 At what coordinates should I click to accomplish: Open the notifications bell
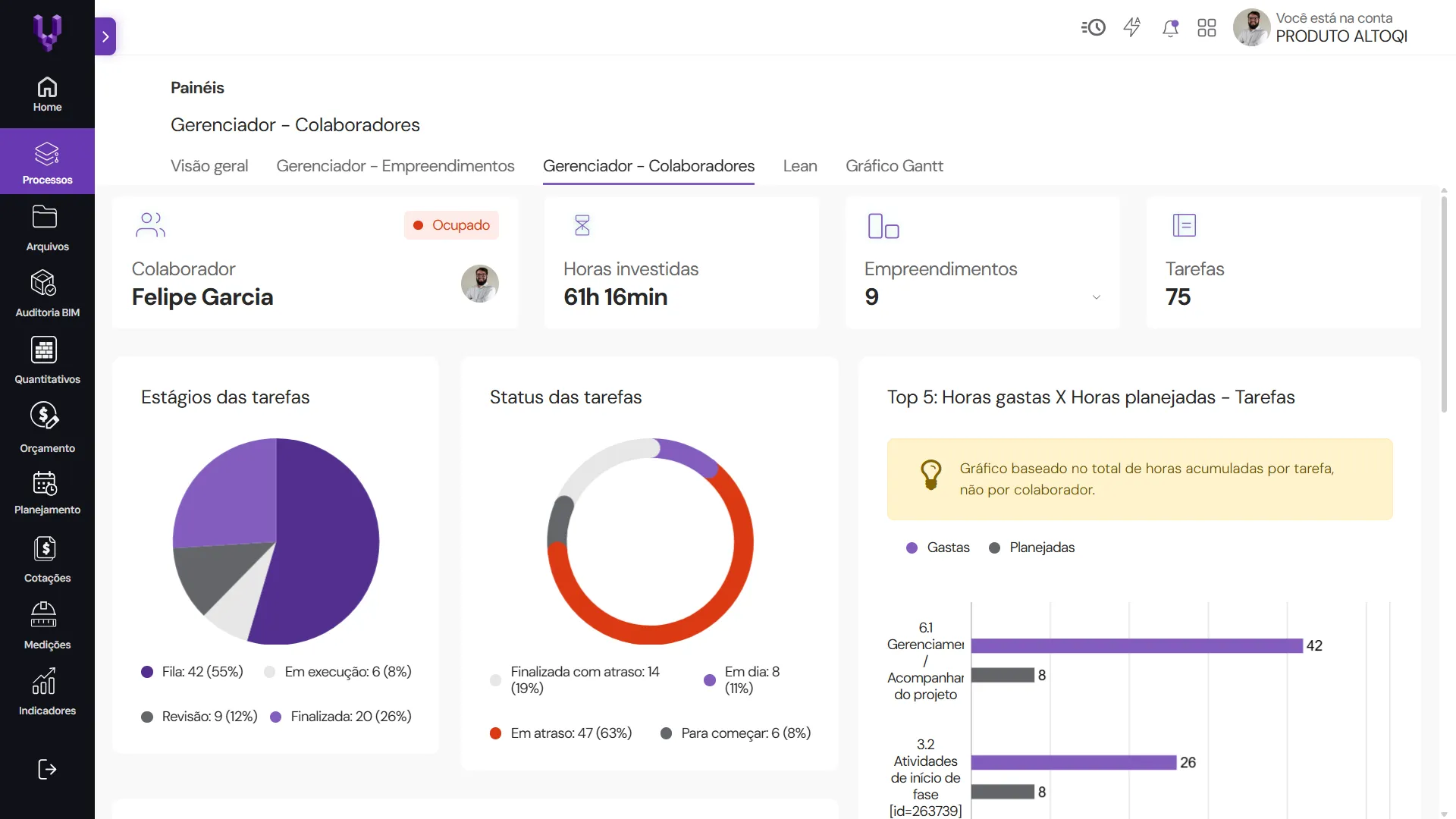(x=1170, y=28)
